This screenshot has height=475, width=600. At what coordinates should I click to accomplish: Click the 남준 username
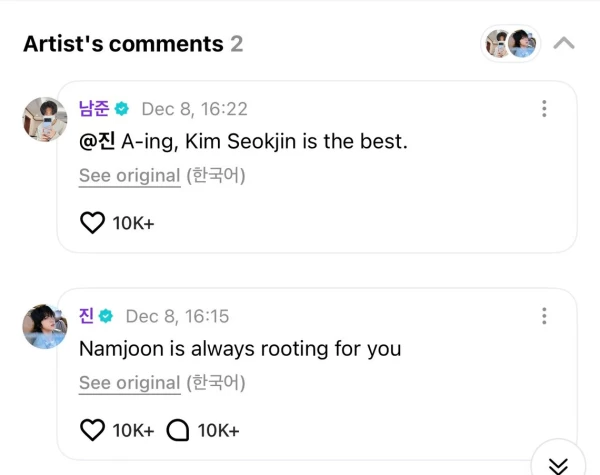(x=94, y=109)
